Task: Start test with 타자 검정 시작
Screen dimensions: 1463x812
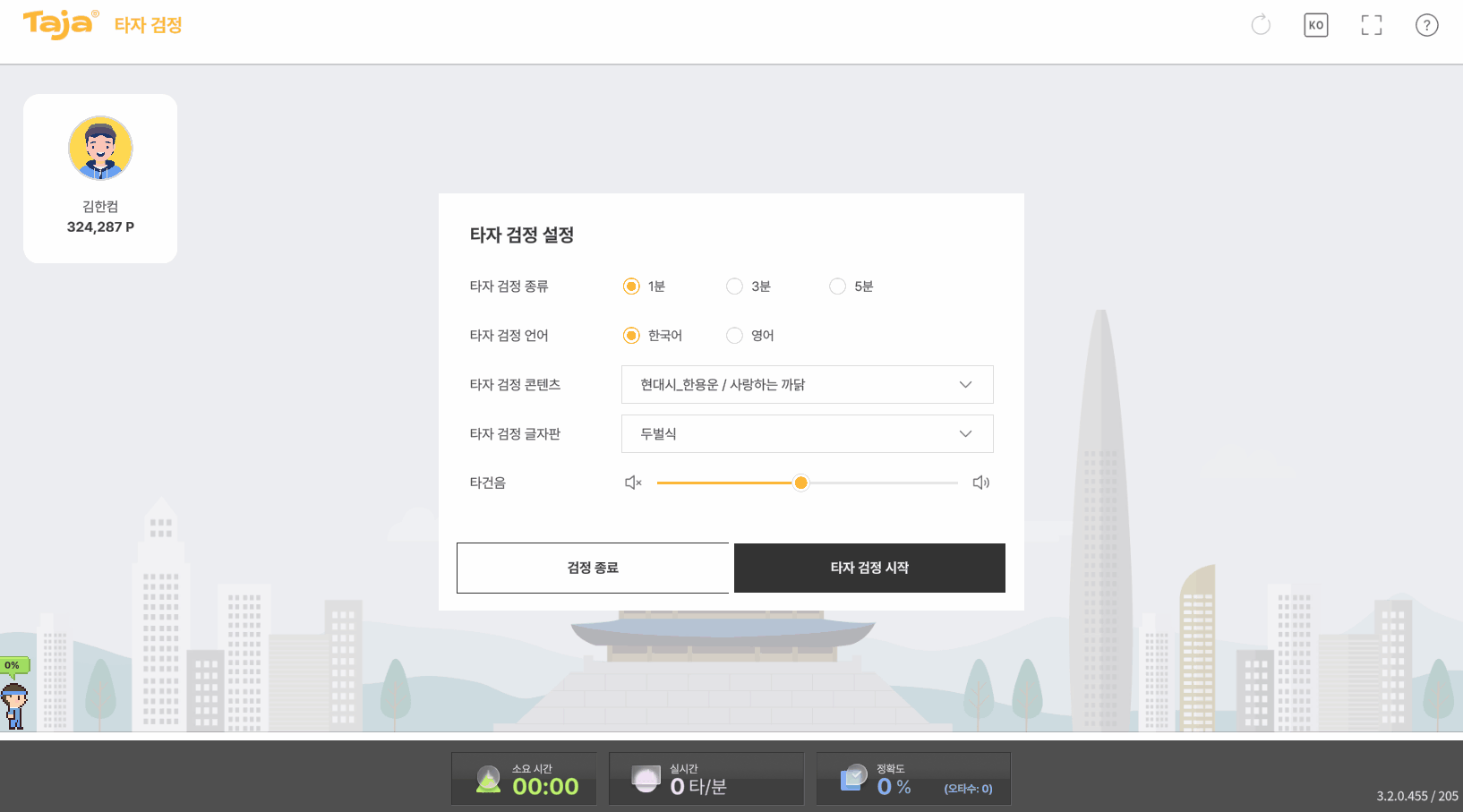Action: 869,568
